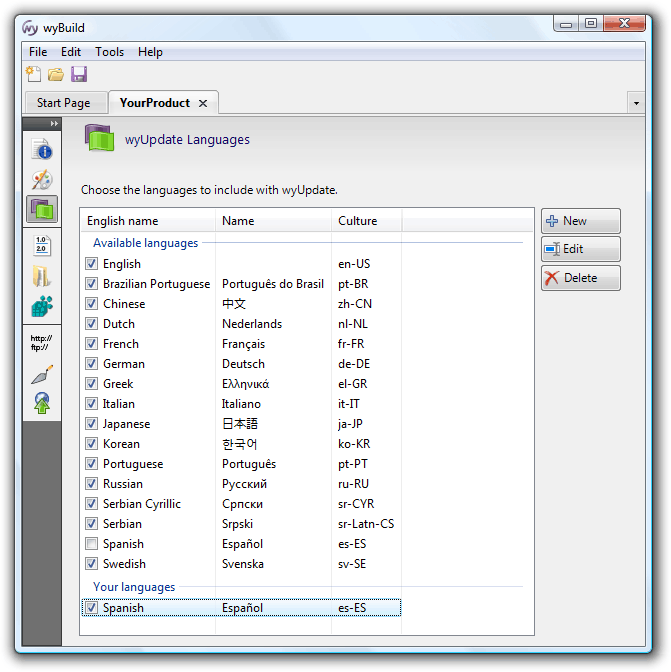This screenshot has width=671, height=672.
Task: Uncheck the English language checkbox
Action: 91,263
